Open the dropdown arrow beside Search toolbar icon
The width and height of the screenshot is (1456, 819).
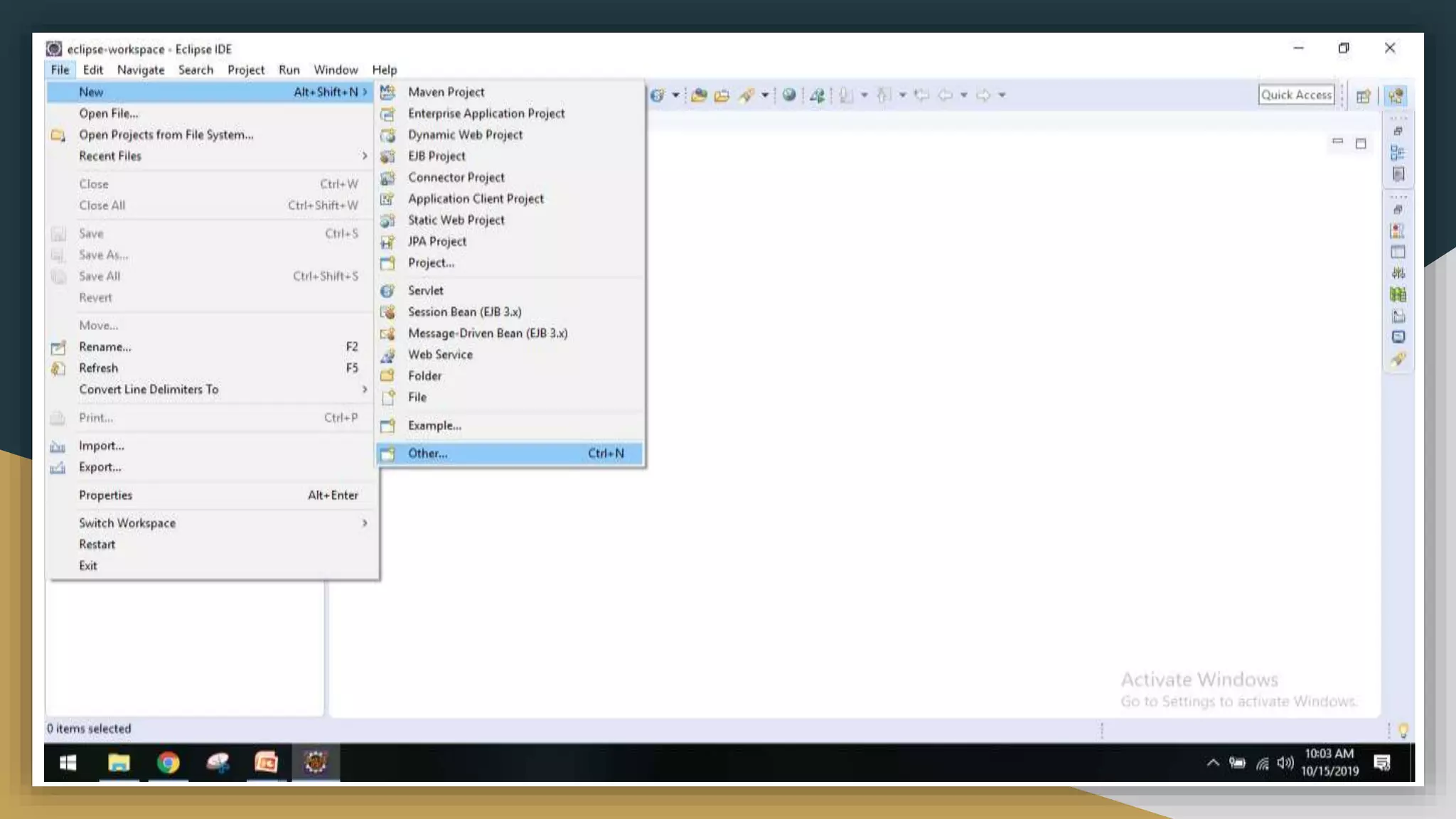[765, 95]
